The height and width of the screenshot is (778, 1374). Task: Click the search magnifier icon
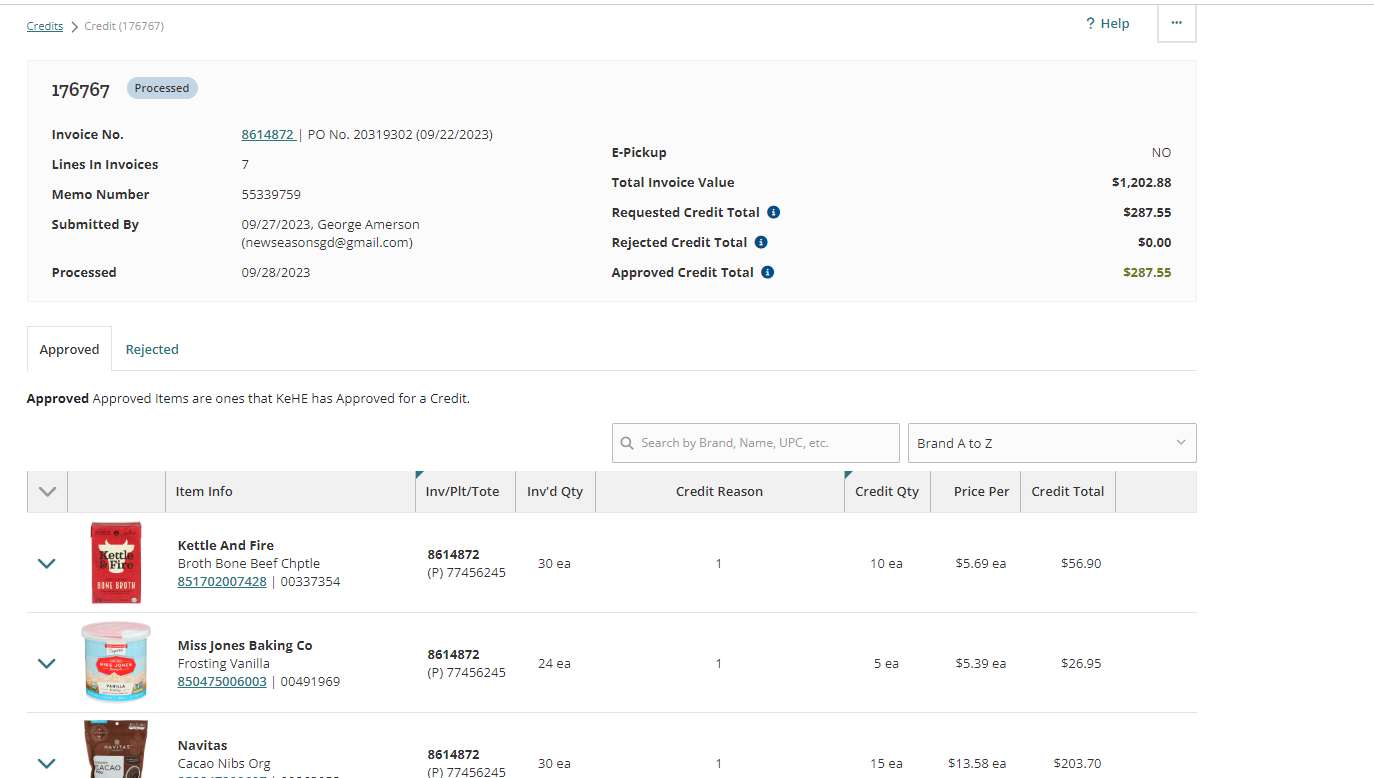(x=627, y=443)
